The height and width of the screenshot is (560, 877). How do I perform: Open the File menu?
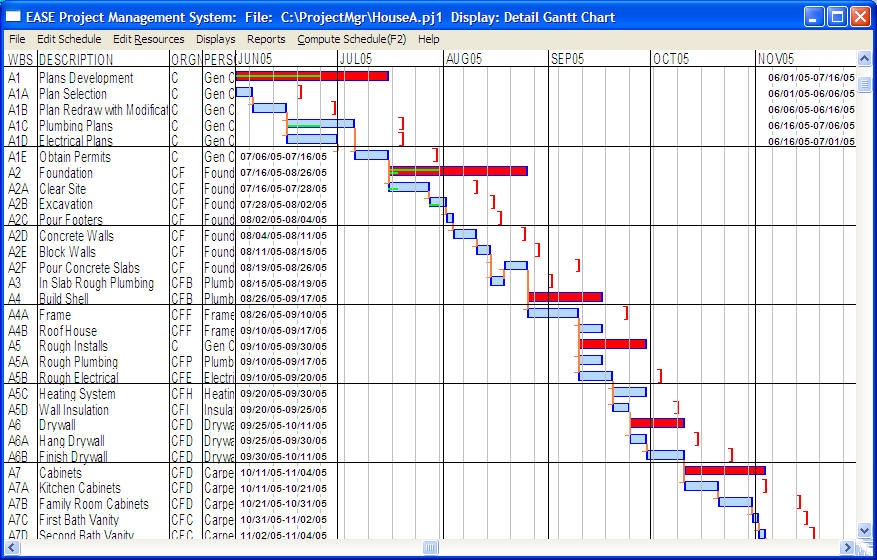(17, 39)
